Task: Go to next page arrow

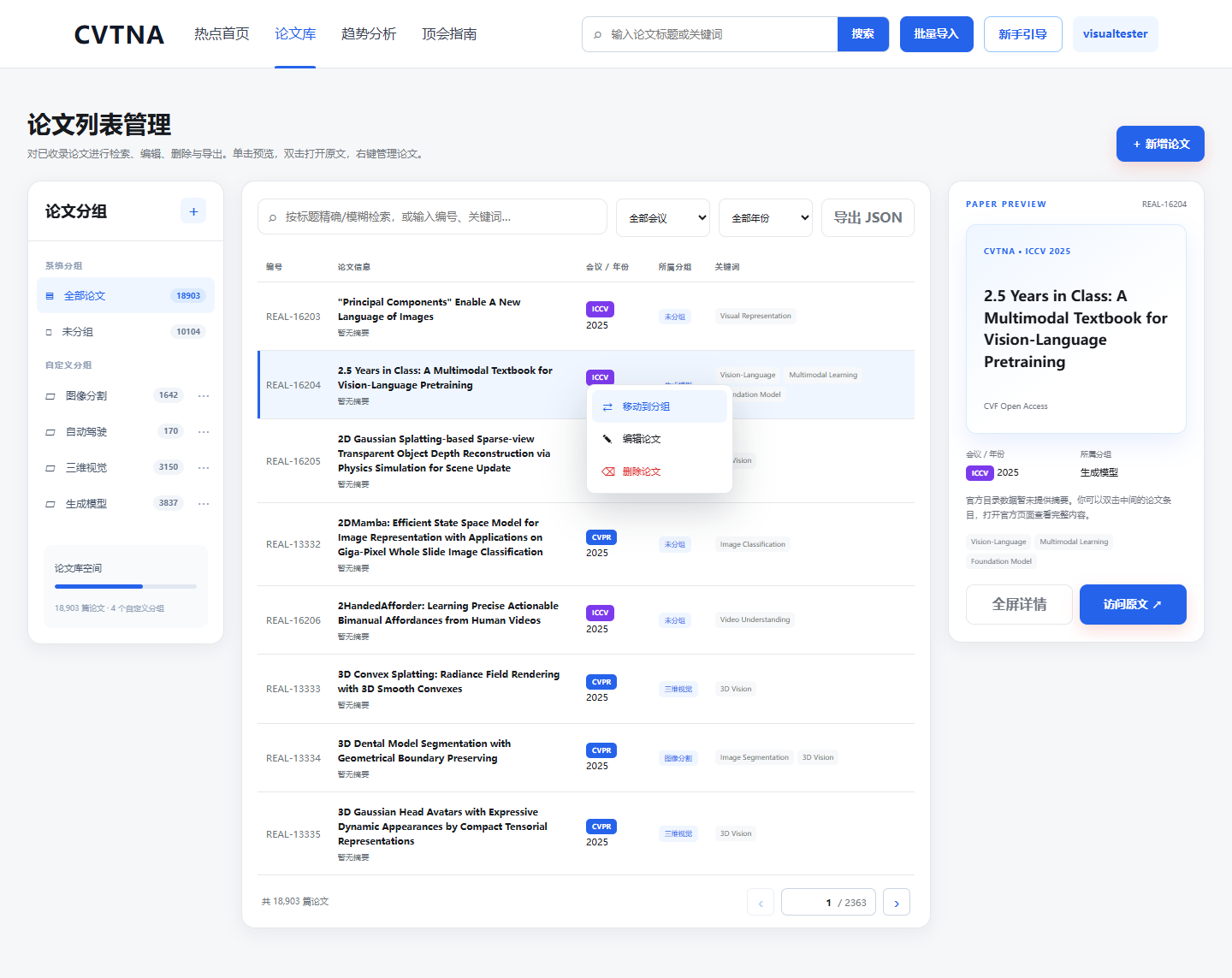Action: (897, 902)
